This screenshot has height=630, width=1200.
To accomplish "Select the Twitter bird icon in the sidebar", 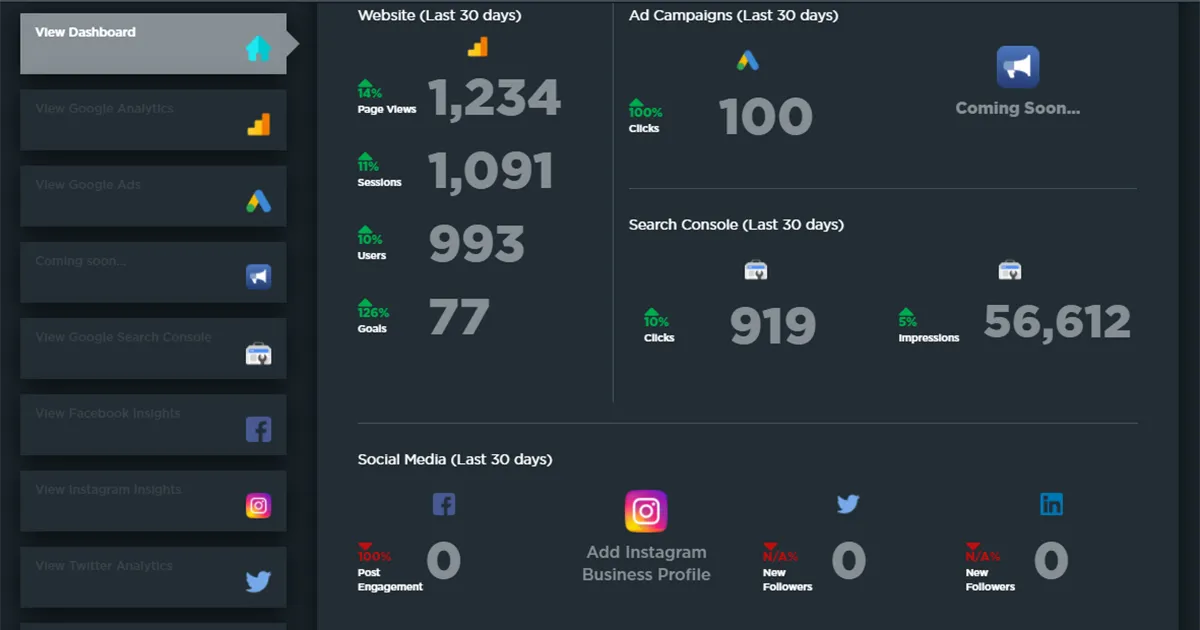I will pyautogui.click(x=259, y=581).
